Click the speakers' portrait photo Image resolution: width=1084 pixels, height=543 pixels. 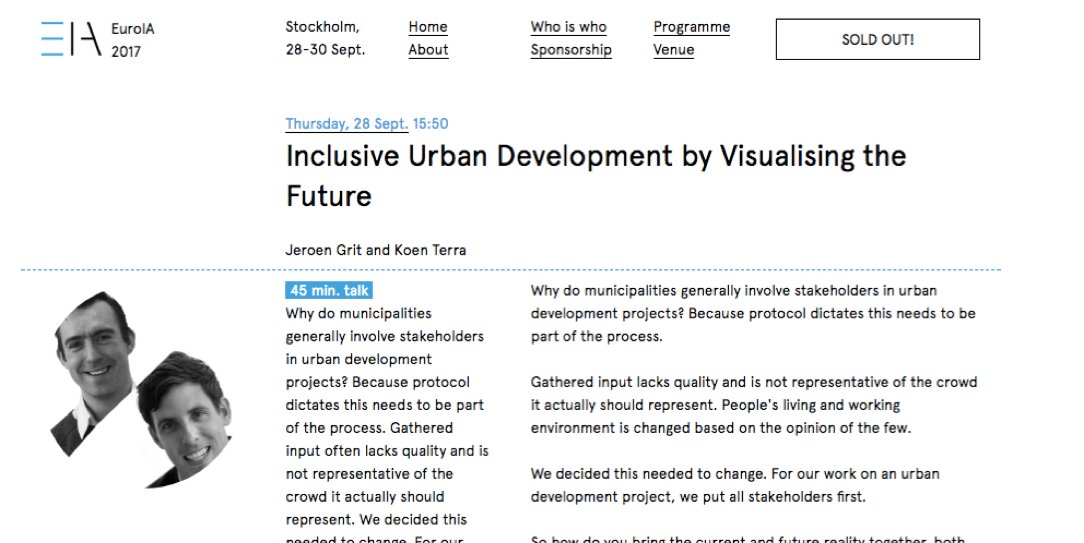click(x=141, y=390)
